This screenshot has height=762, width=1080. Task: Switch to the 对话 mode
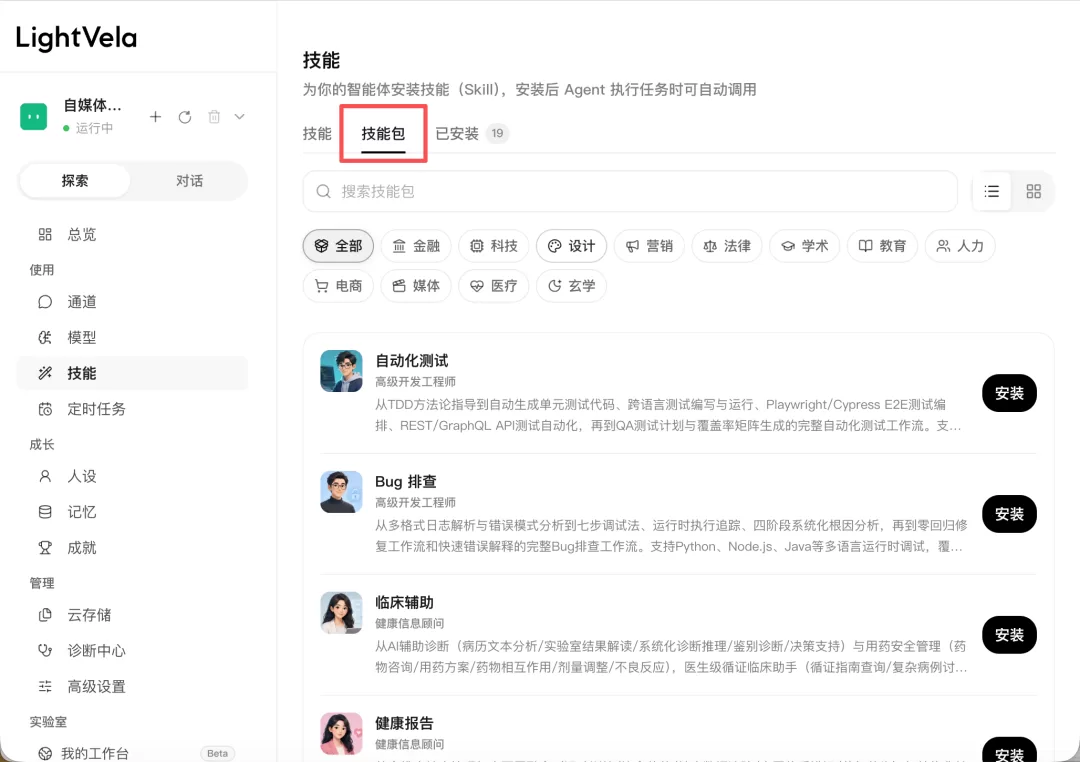pos(189,181)
